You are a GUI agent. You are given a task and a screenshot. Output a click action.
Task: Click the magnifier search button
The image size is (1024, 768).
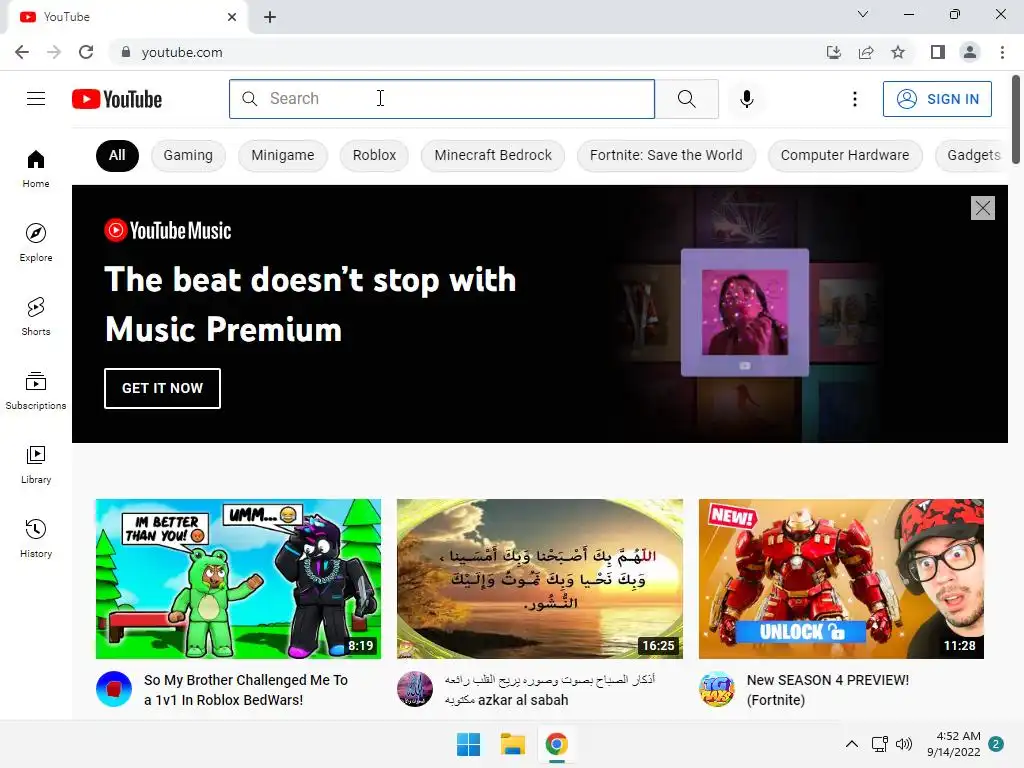point(686,99)
